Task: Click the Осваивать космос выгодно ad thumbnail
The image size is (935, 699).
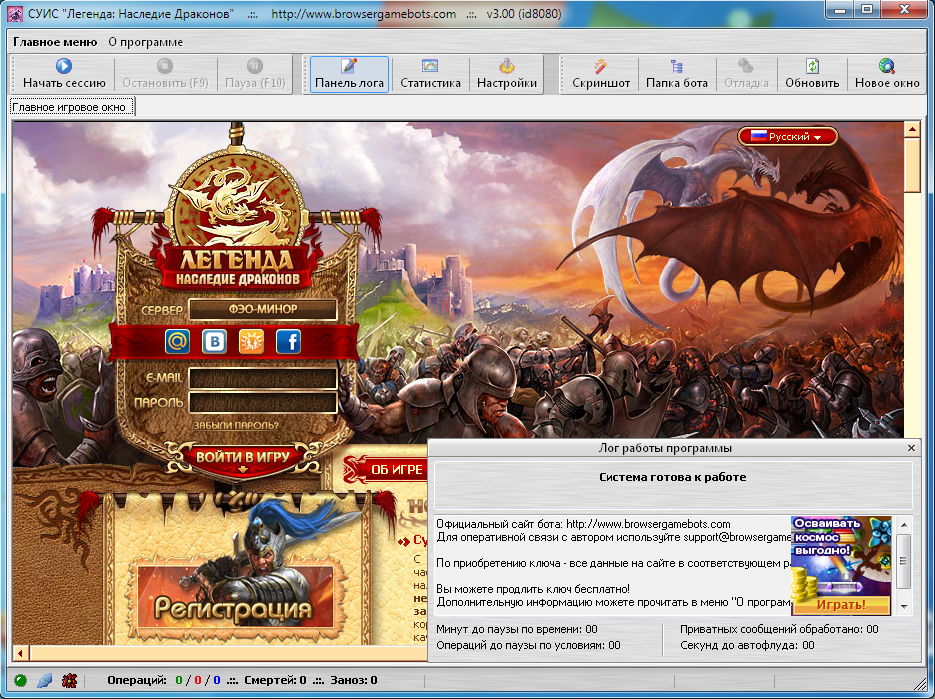Action: [841, 565]
